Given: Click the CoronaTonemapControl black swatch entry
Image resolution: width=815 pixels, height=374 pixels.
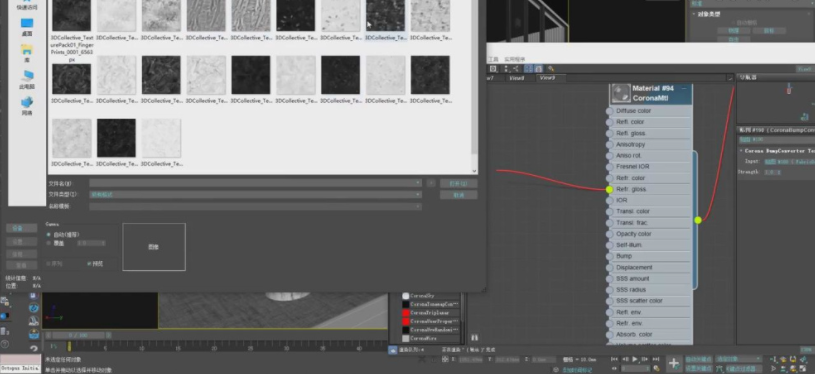Looking at the screenshot, I should coord(431,304).
